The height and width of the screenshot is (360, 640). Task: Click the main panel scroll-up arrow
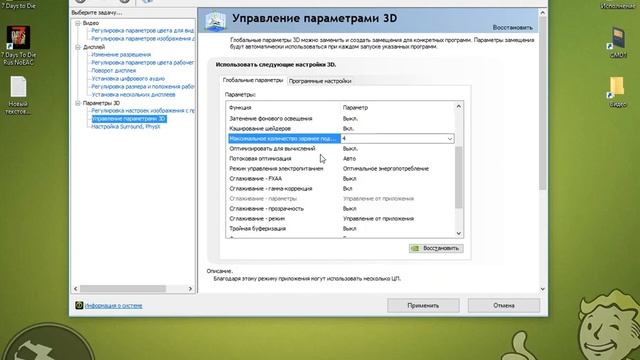[542, 13]
